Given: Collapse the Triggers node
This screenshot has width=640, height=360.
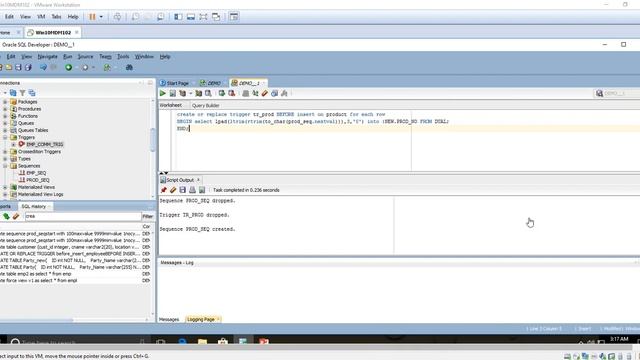Looking at the screenshot, I should tap(5, 137).
